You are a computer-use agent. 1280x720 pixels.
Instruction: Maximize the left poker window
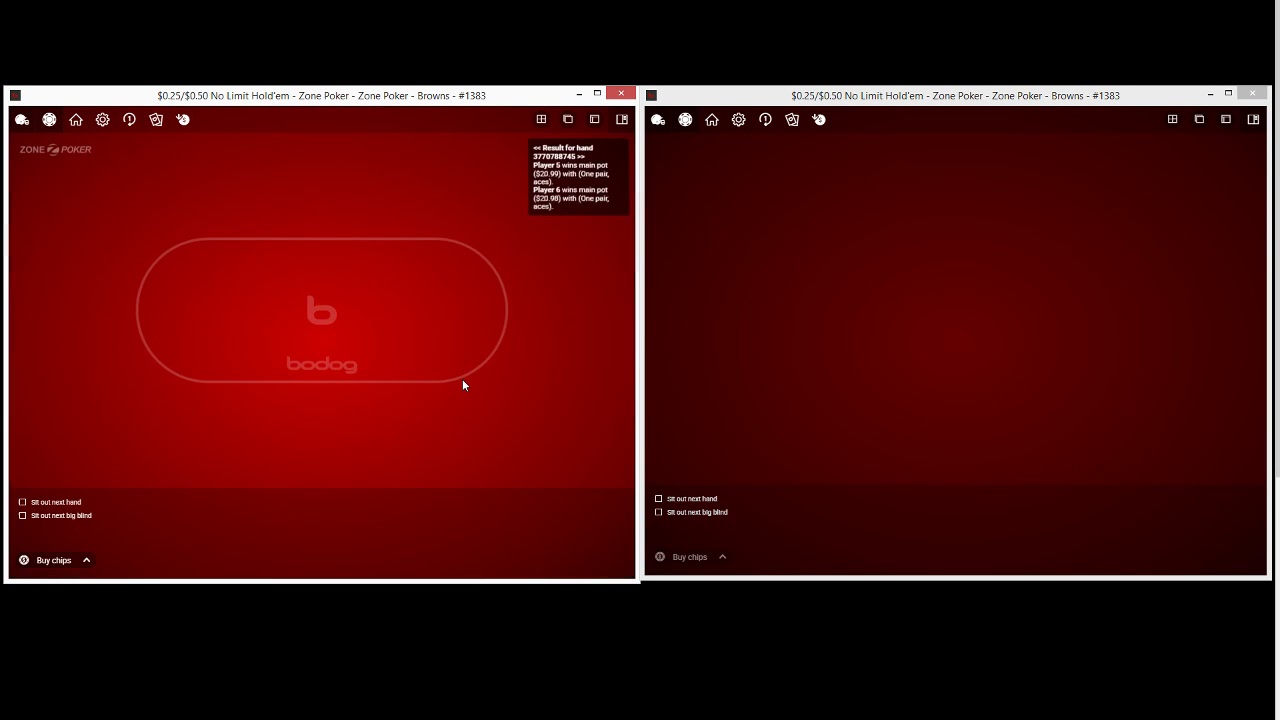click(597, 94)
